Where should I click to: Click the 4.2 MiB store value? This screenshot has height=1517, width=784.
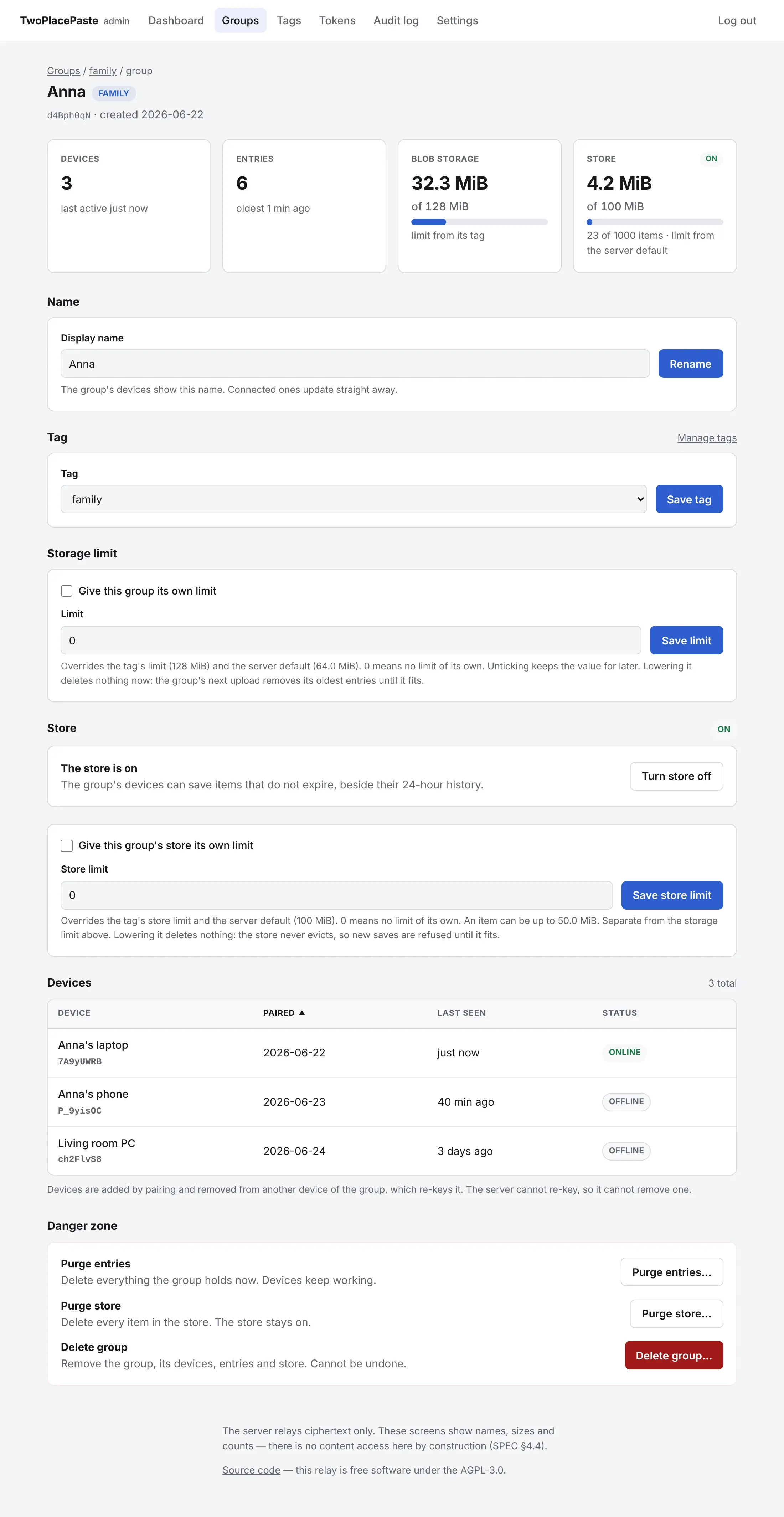[x=619, y=183]
